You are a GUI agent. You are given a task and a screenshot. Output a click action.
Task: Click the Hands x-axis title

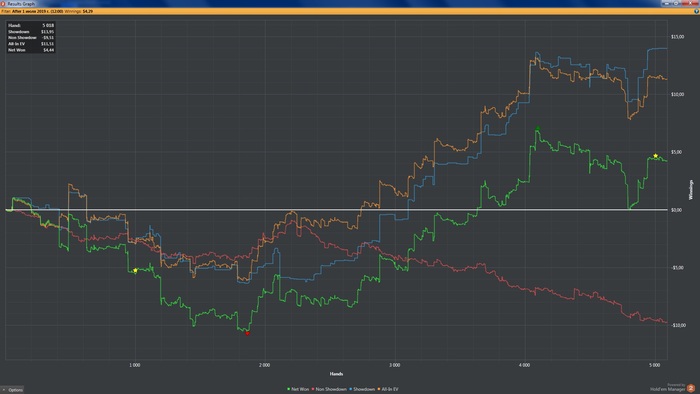click(336, 374)
